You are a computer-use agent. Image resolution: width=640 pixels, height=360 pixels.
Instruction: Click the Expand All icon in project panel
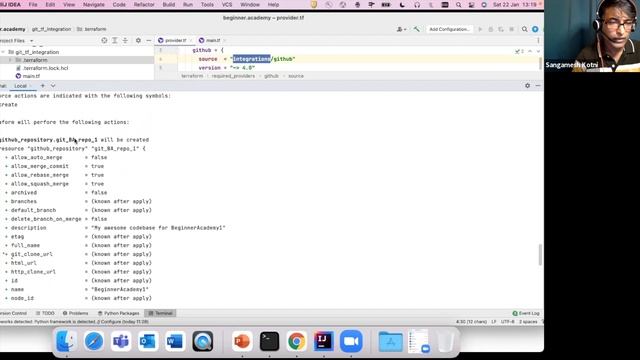click(115, 40)
